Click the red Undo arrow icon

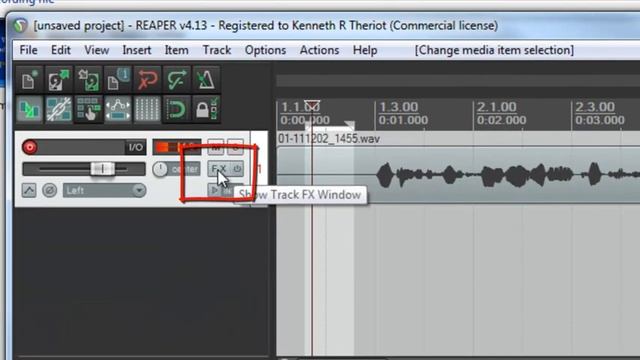pyautogui.click(x=147, y=80)
